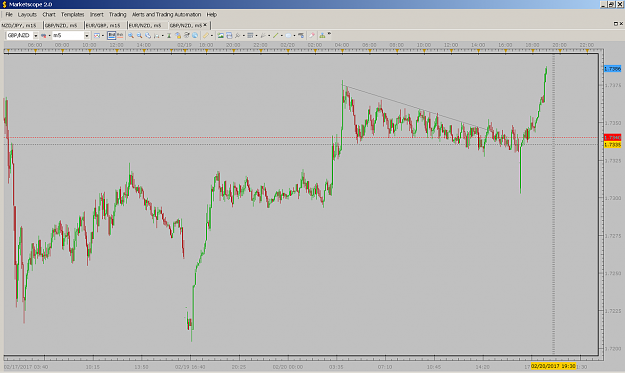
Task: Click the m5 period input box
Action: click(68, 35)
